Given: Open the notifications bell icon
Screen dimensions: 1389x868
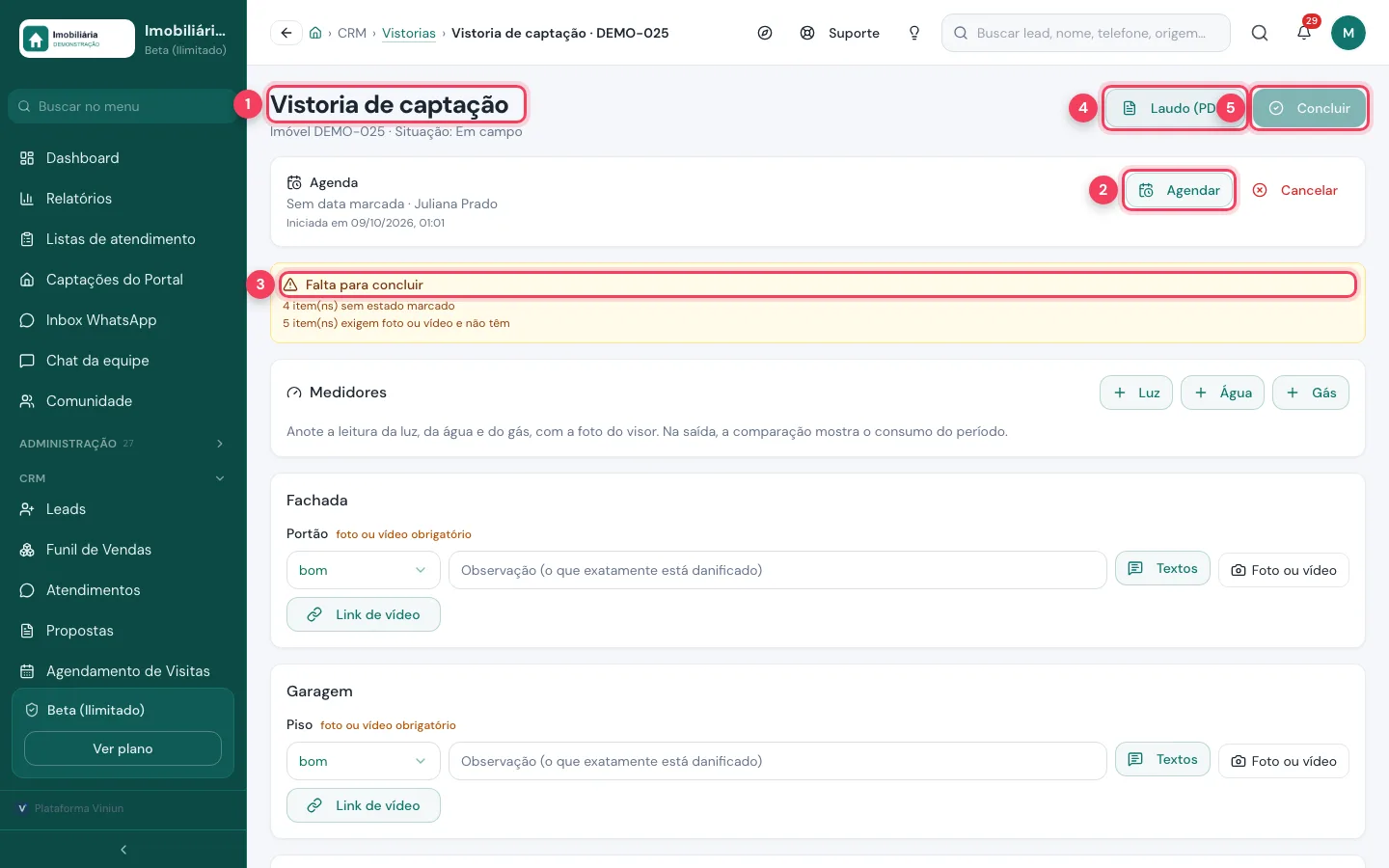Looking at the screenshot, I should pos(1304,33).
